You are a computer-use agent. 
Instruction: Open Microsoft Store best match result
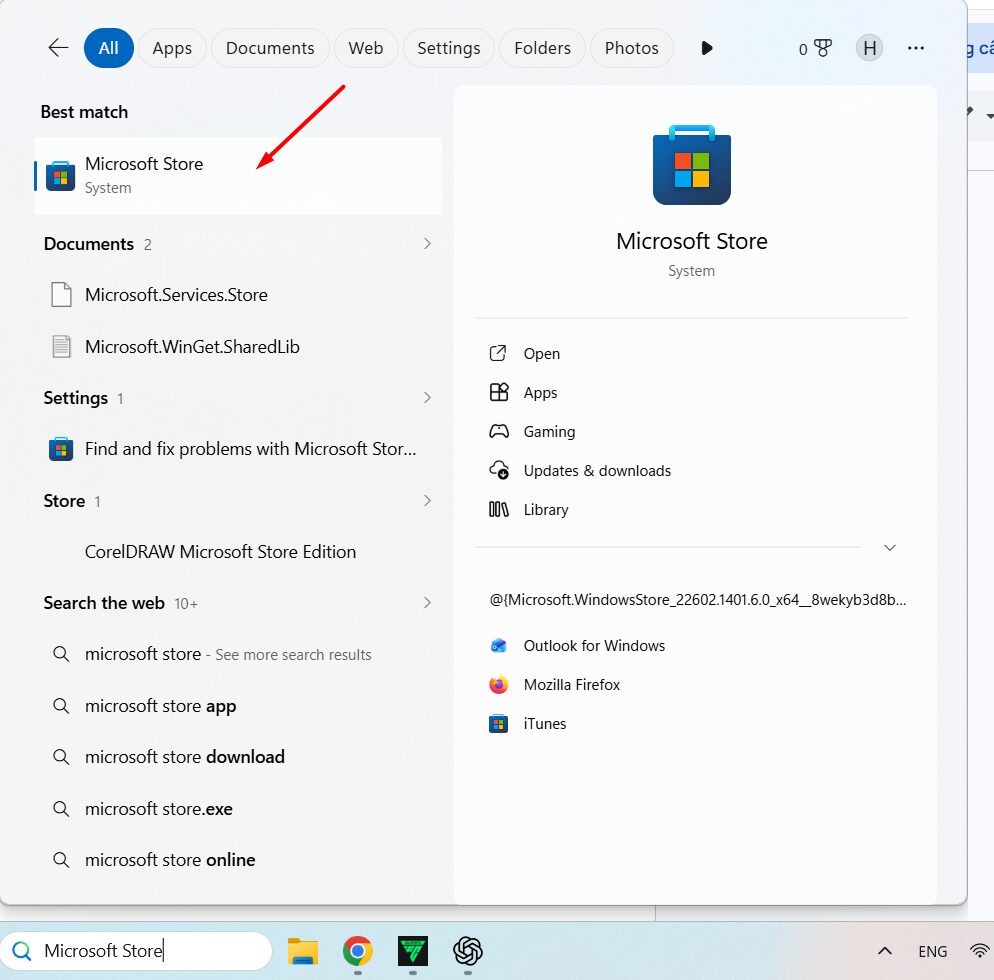coord(238,176)
